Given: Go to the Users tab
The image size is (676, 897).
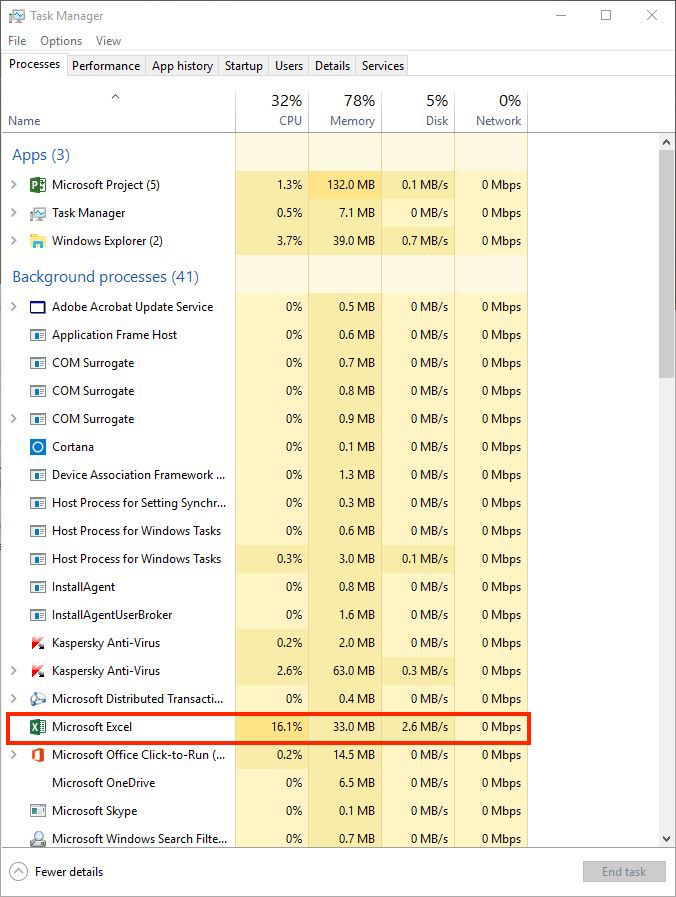Looking at the screenshot, I should click(x=289, y=66).
